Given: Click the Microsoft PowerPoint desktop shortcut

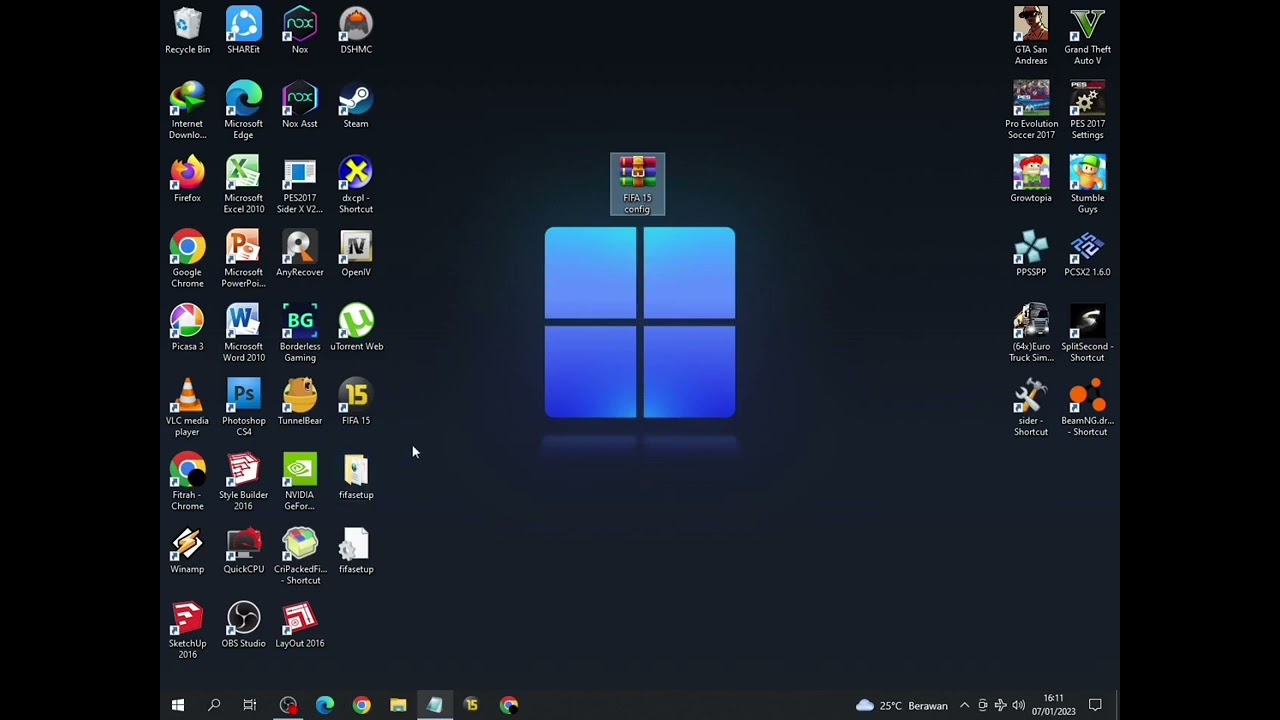Looking at the screenshot, I should click(243, 259).
